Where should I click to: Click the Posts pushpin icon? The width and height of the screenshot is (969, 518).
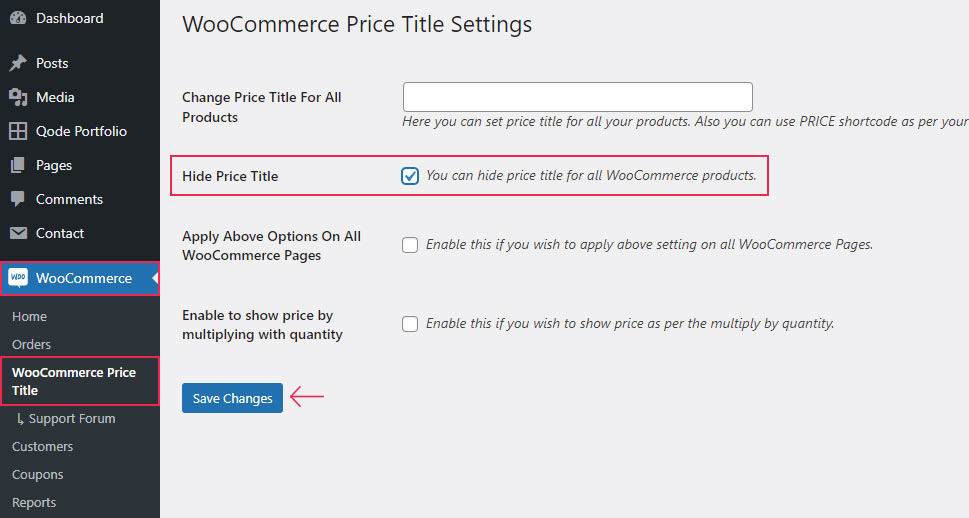point(18,63)
